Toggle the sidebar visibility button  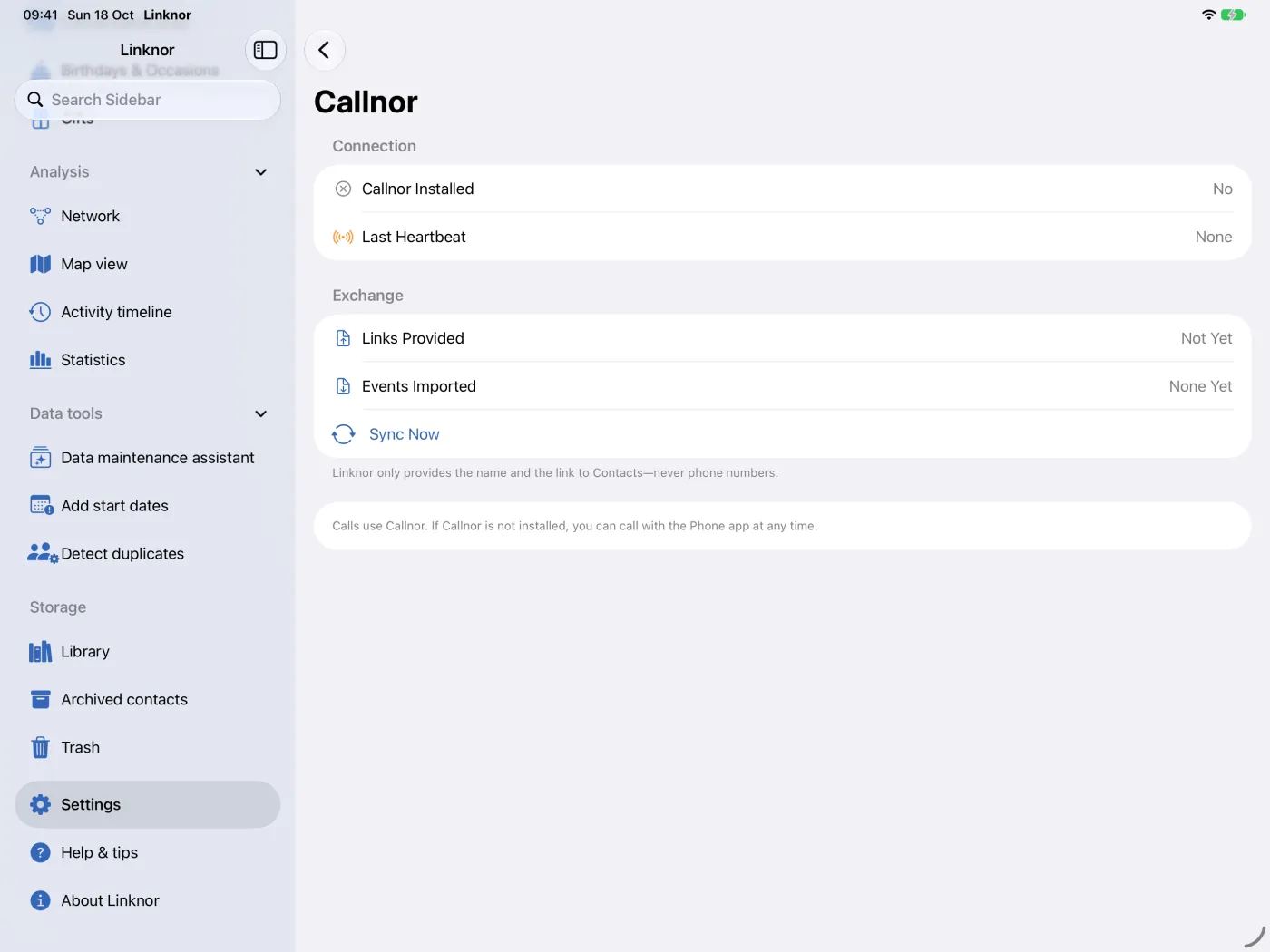[265, 50]
